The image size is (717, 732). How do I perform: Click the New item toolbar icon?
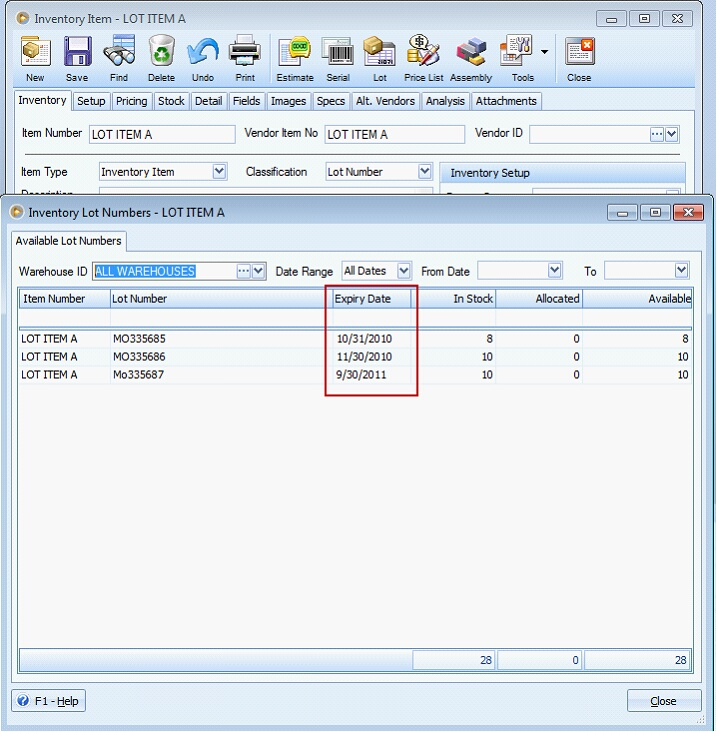[x=35, y=58]
